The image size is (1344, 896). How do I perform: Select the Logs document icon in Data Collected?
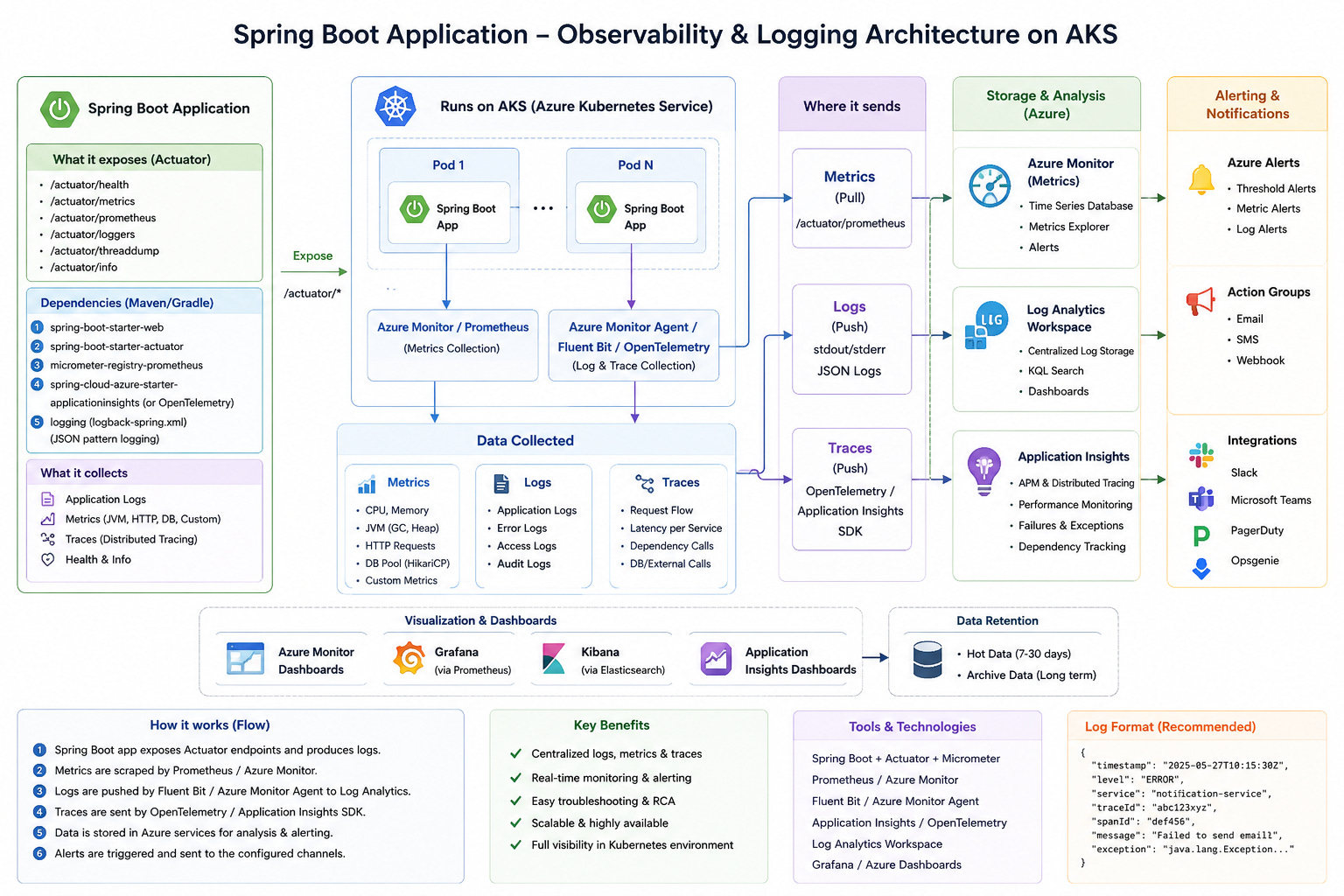point(501,483)
